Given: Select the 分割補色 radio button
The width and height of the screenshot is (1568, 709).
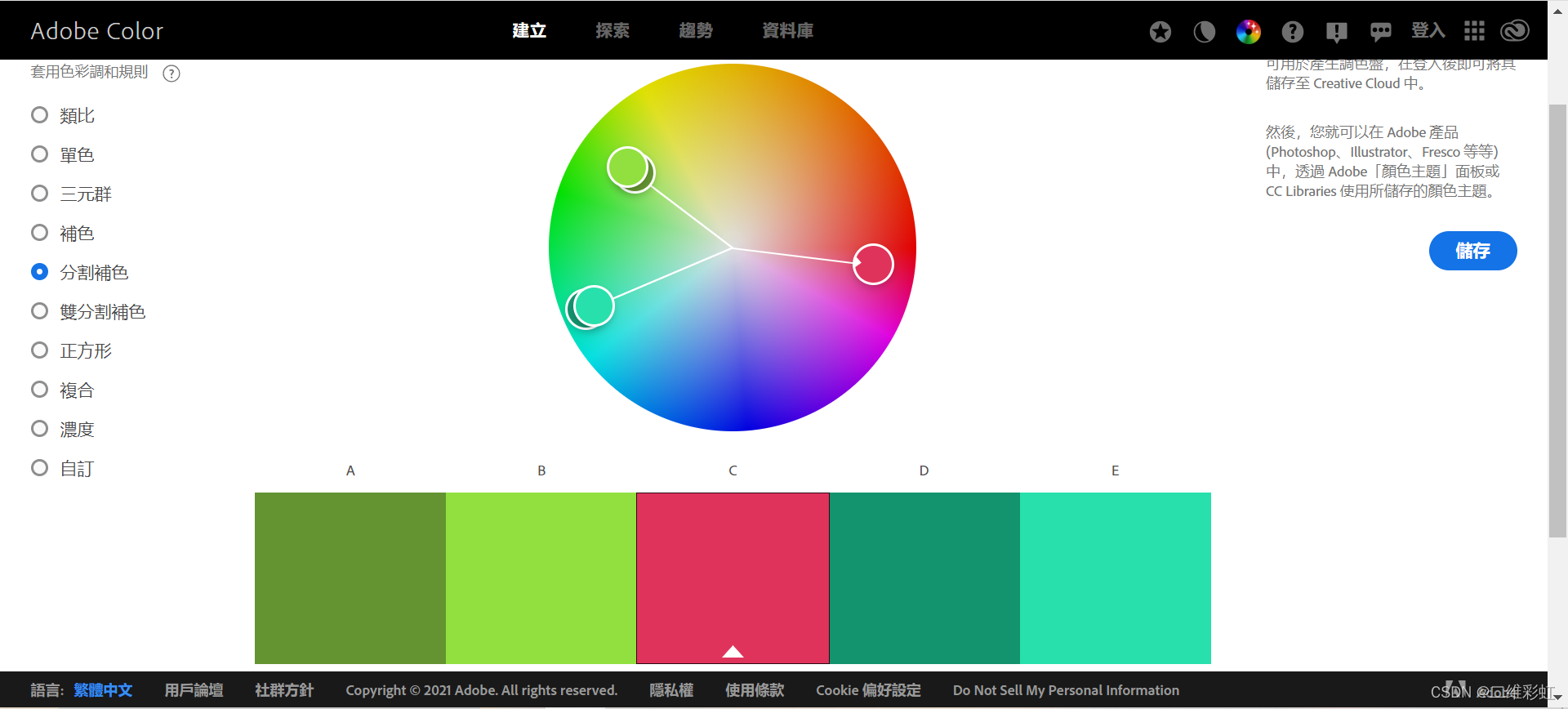Looking at the screenshot, I should (39, 272).
